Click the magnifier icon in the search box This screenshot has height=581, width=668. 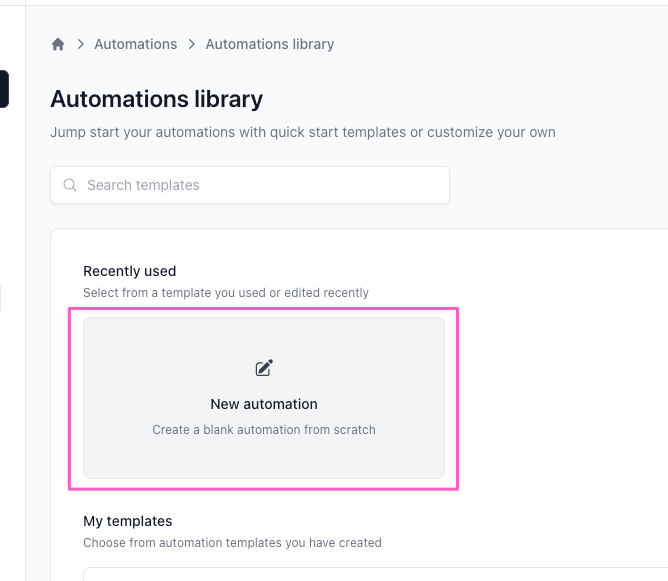tap(70, 185)
